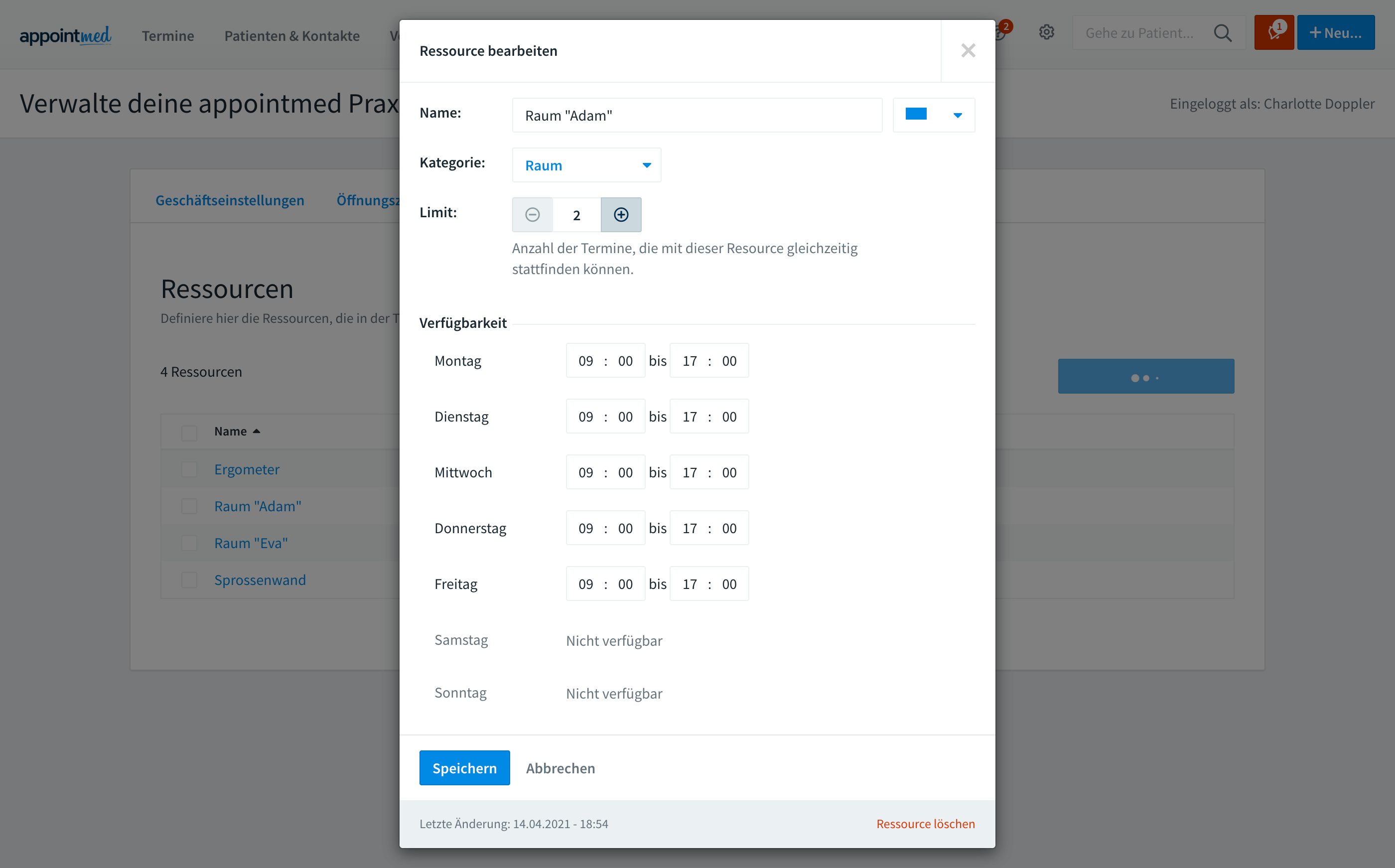Click Eingeloggt als: Charlotte Doppler
This screenshot has width=1395, height=868.
click(1271, 104)
